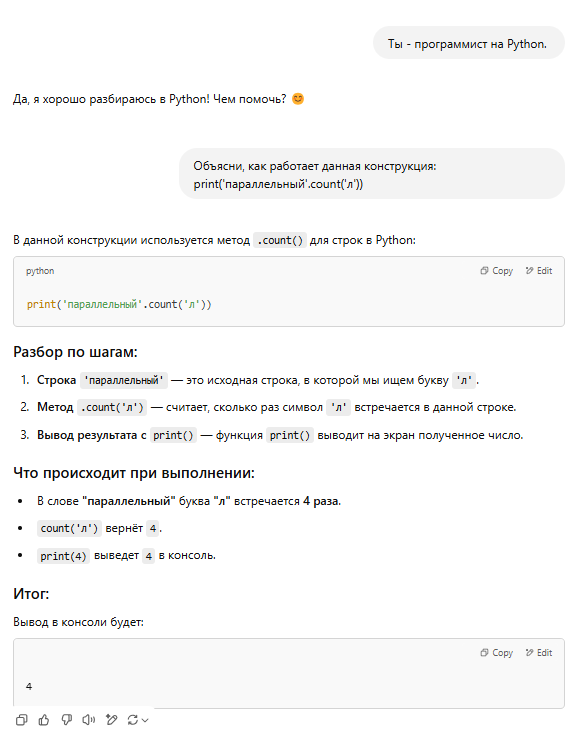Click the python language label in code block
583x736 pixels.
click(x=40, y=271)
